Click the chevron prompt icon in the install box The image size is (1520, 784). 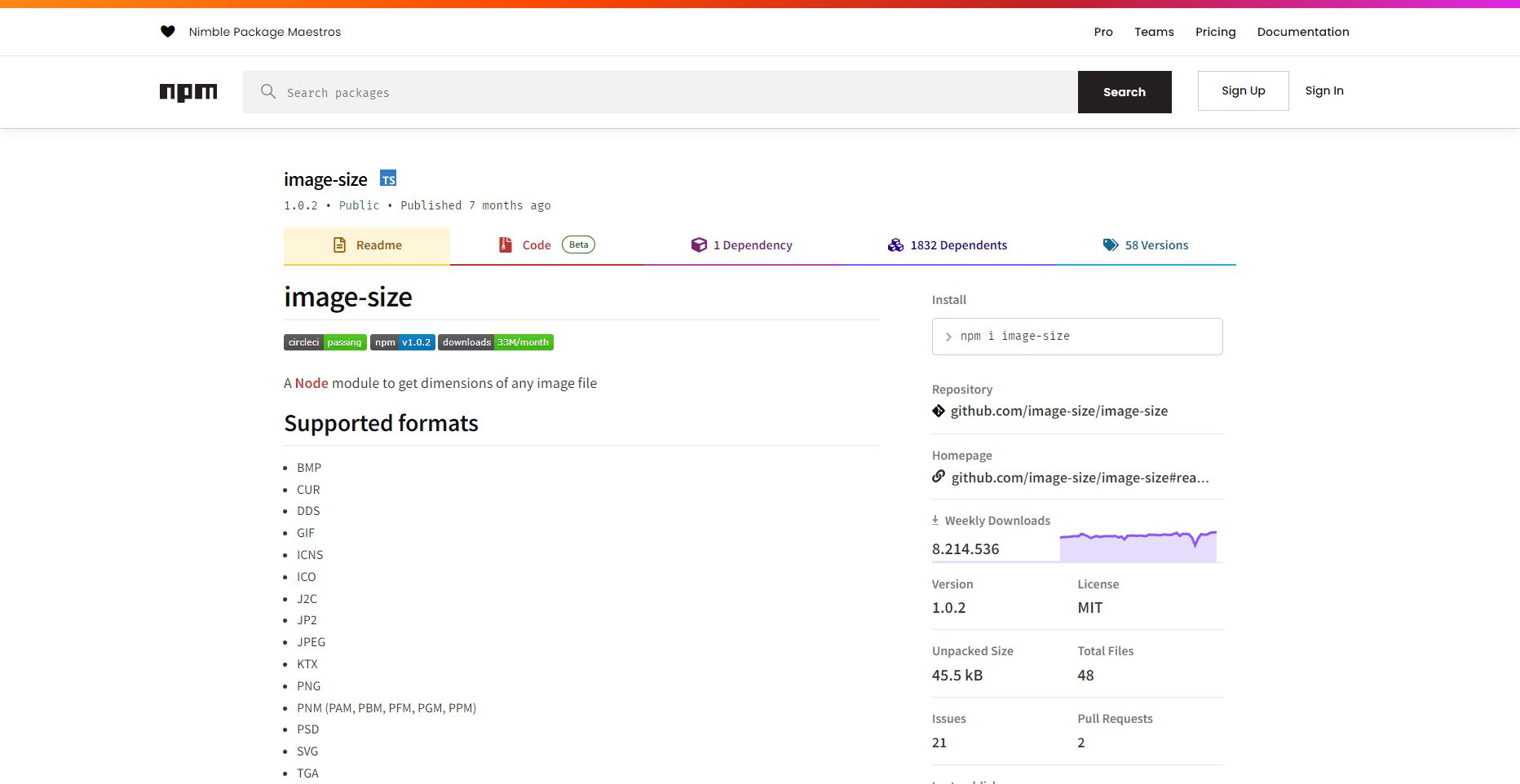[948, 337]
